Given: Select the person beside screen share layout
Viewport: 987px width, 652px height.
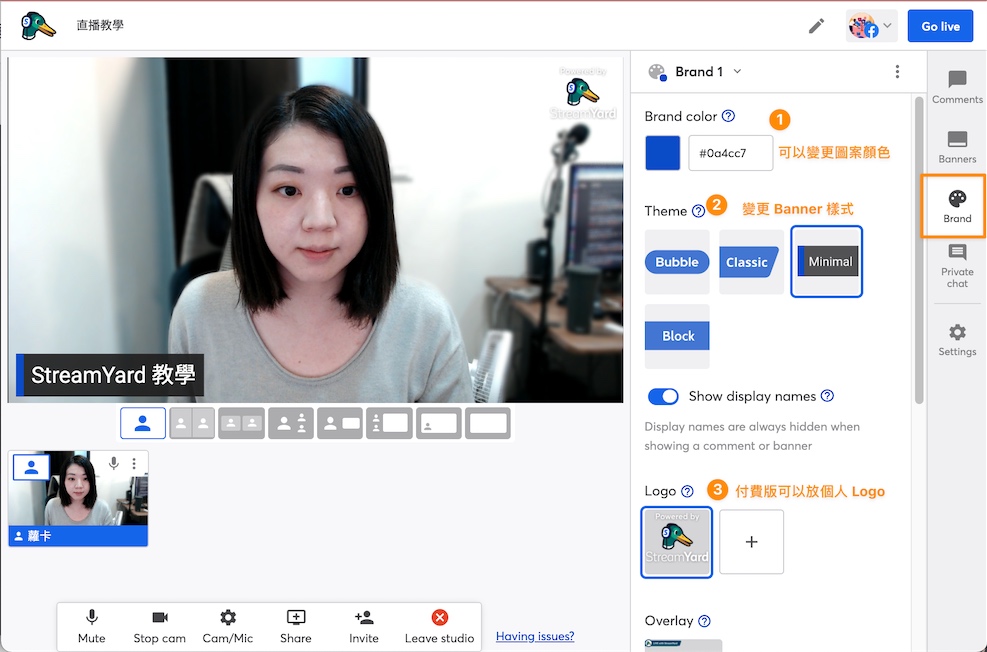Looking at the screenshot, I should point(339,423).
